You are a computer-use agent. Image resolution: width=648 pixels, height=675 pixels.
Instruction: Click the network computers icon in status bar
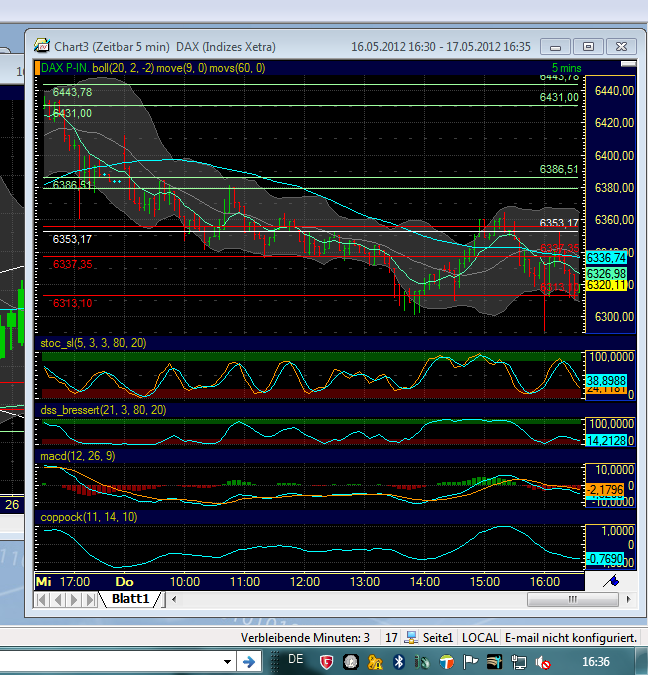click(411, 638)
